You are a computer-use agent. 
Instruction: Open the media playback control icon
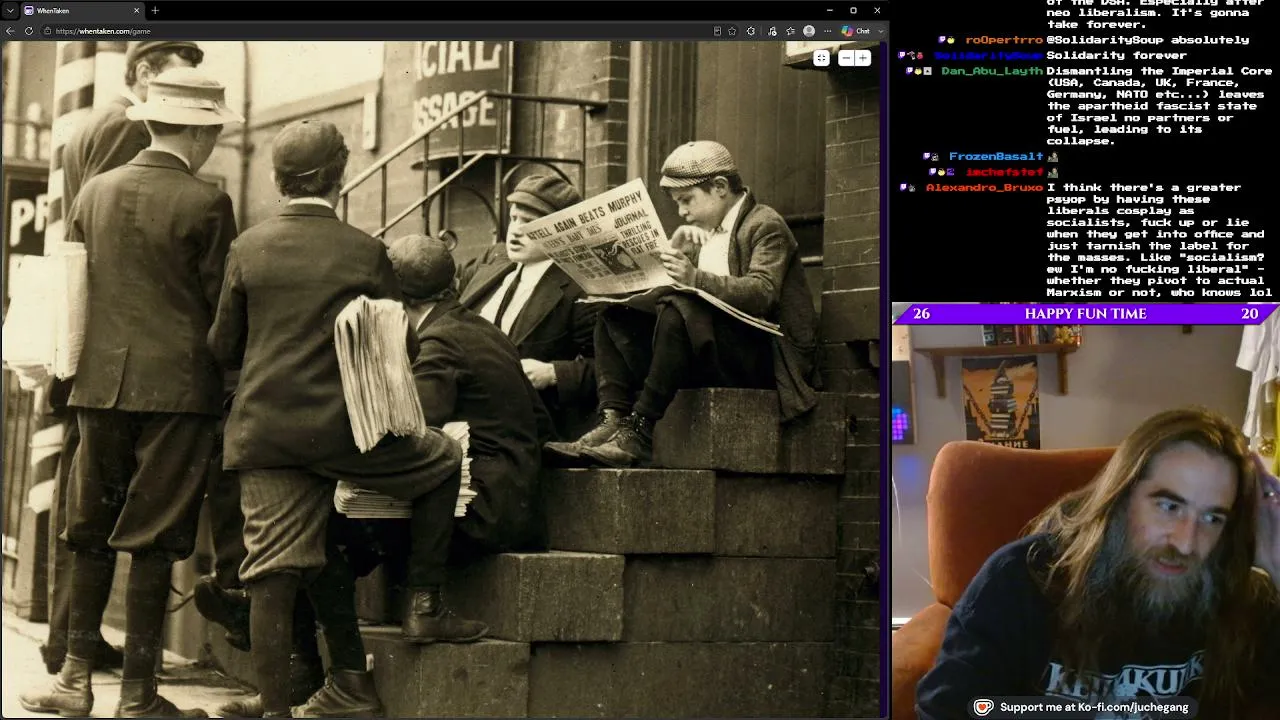coord(774,31)
